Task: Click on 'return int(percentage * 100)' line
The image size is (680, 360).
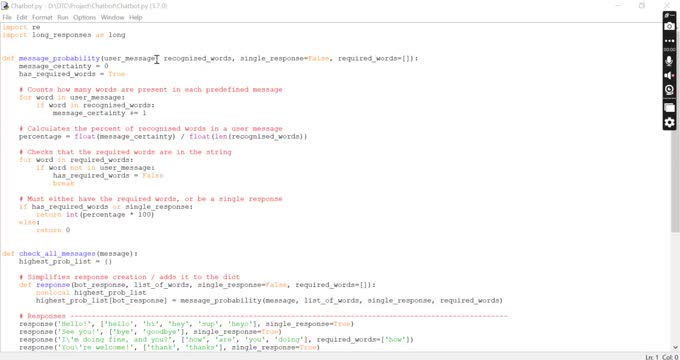Action: click(x=95, y=214)
